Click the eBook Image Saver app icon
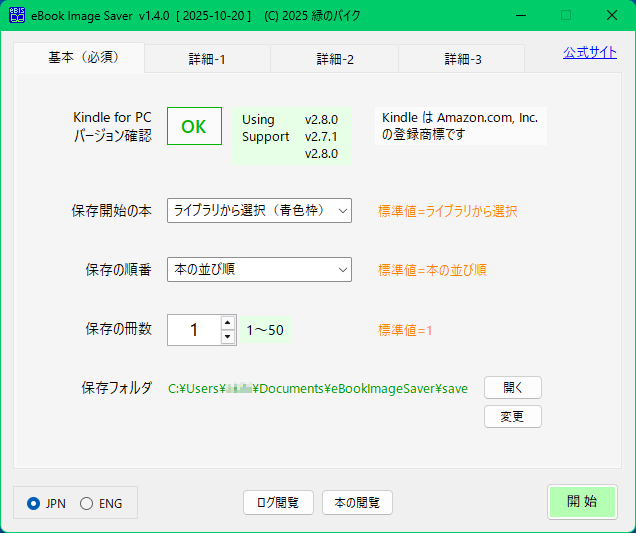The height and width of the screenshot is (533, 636). tap(17, 15)
